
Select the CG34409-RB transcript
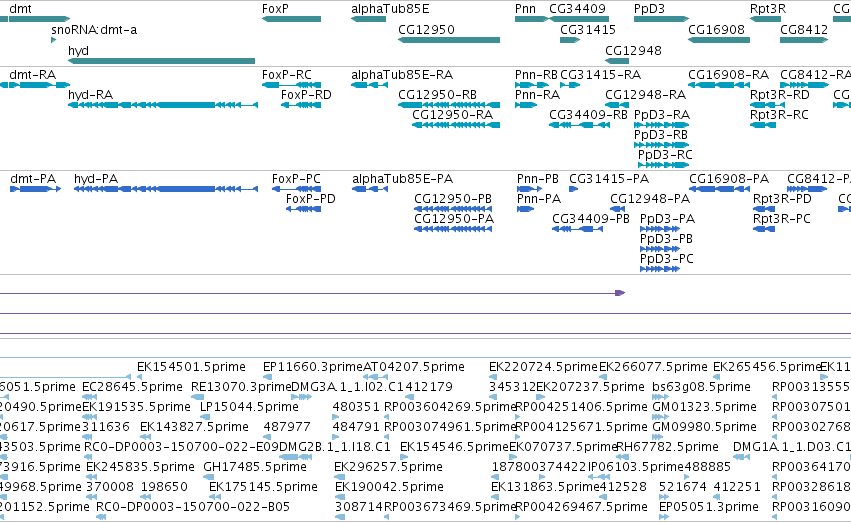pyautogui.click(x=580, y=125)
